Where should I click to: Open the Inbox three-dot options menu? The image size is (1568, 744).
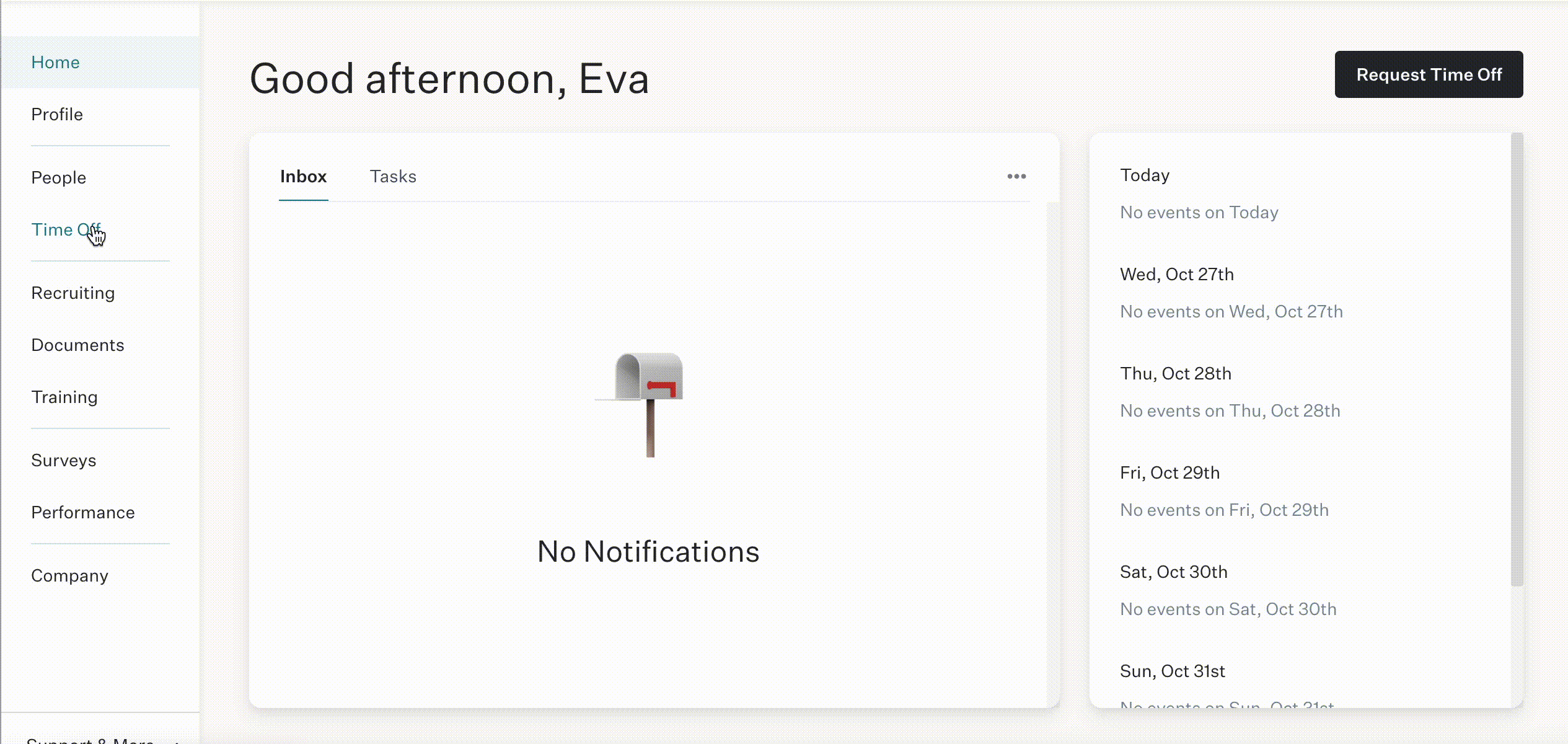pos(1016,177)
